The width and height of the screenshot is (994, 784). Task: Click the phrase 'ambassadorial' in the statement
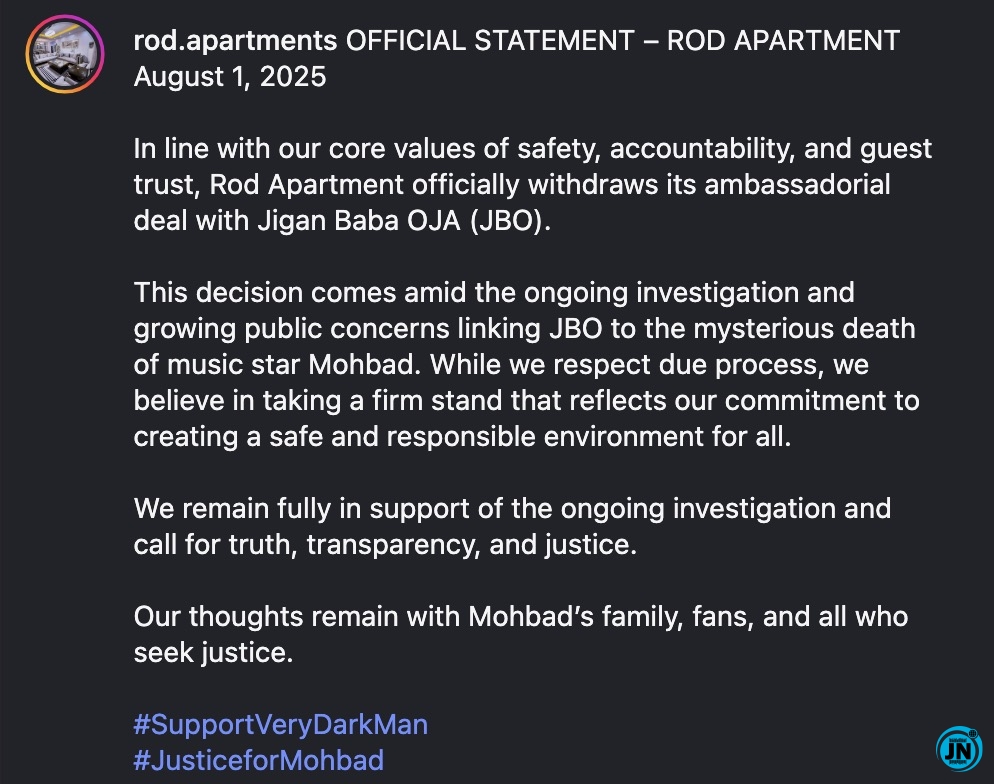tap(797, 184)
